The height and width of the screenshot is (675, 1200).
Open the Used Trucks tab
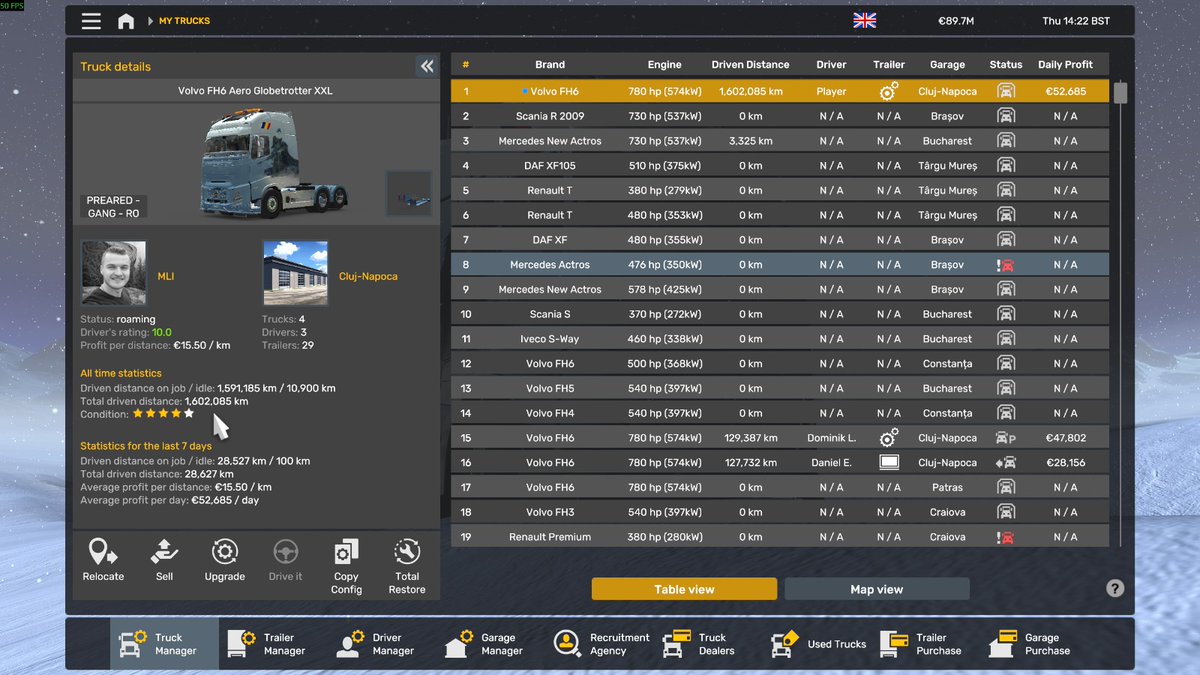pos(820,644)
